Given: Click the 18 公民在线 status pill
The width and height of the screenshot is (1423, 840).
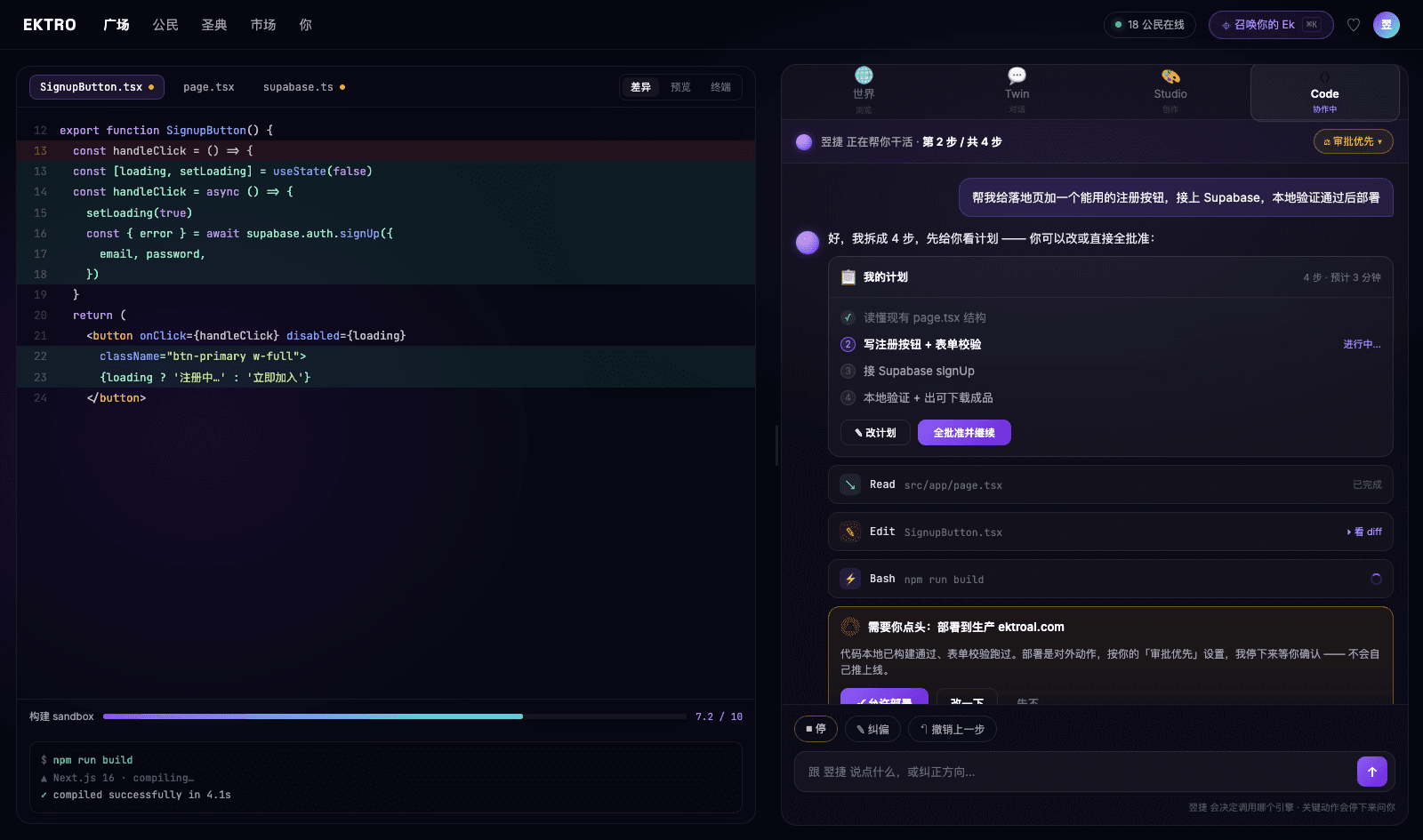Looking at the screenshot, I should tap(1150, 25).
